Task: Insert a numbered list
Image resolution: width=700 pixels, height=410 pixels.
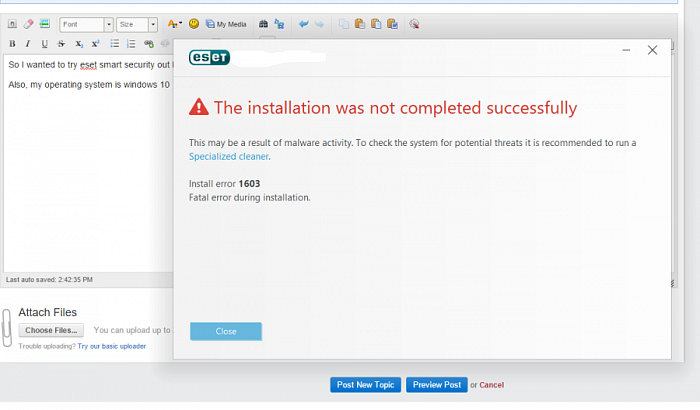Action: coord(131,44)
